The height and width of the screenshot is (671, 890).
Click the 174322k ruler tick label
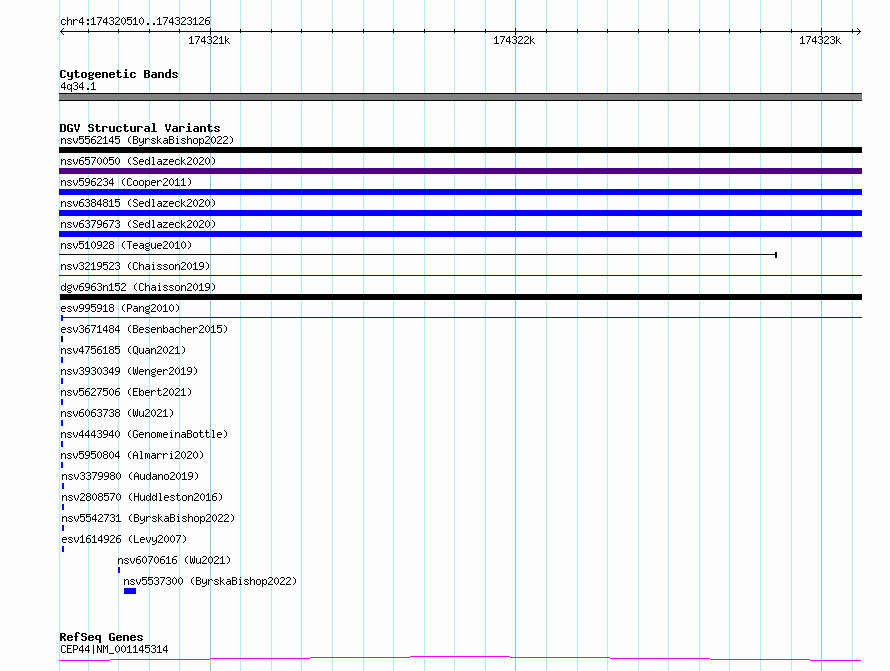pyautogui.click(x=514, y=40)
